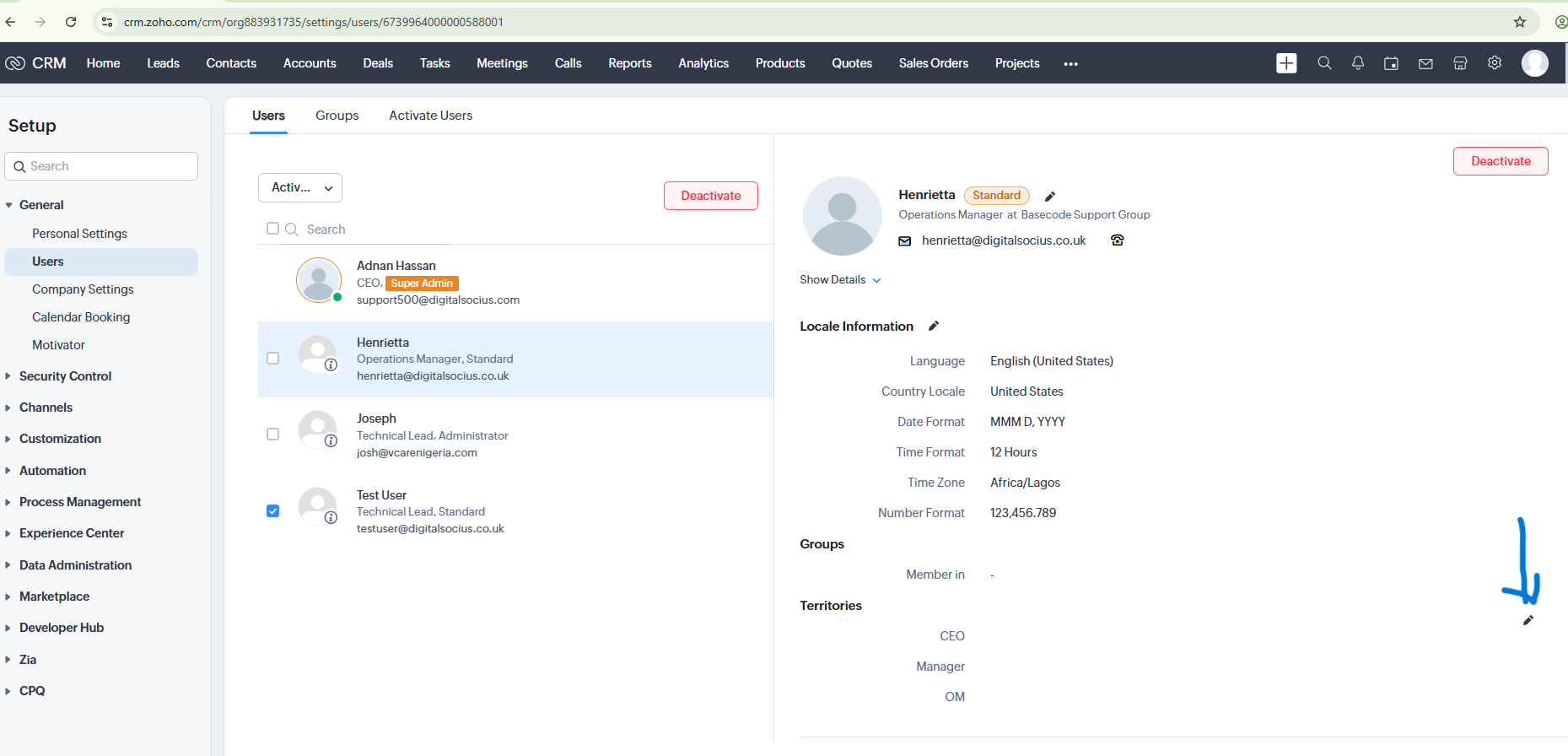The height and width of the screenshot is (756, 1568).
Task: Tick the checkbox for Henrietta
Action: (x=272, y=358)
